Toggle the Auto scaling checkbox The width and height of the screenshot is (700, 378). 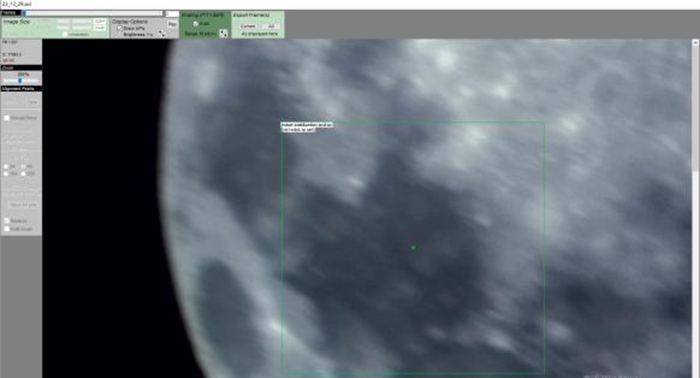click(x=195, y=23)
